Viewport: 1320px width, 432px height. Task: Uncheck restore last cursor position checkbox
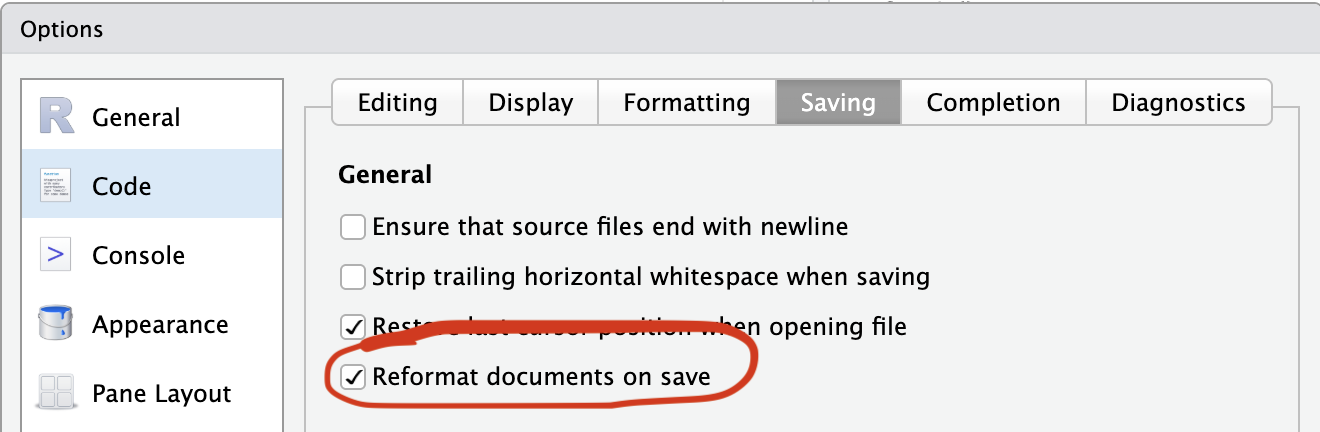(x=353, y=326)
